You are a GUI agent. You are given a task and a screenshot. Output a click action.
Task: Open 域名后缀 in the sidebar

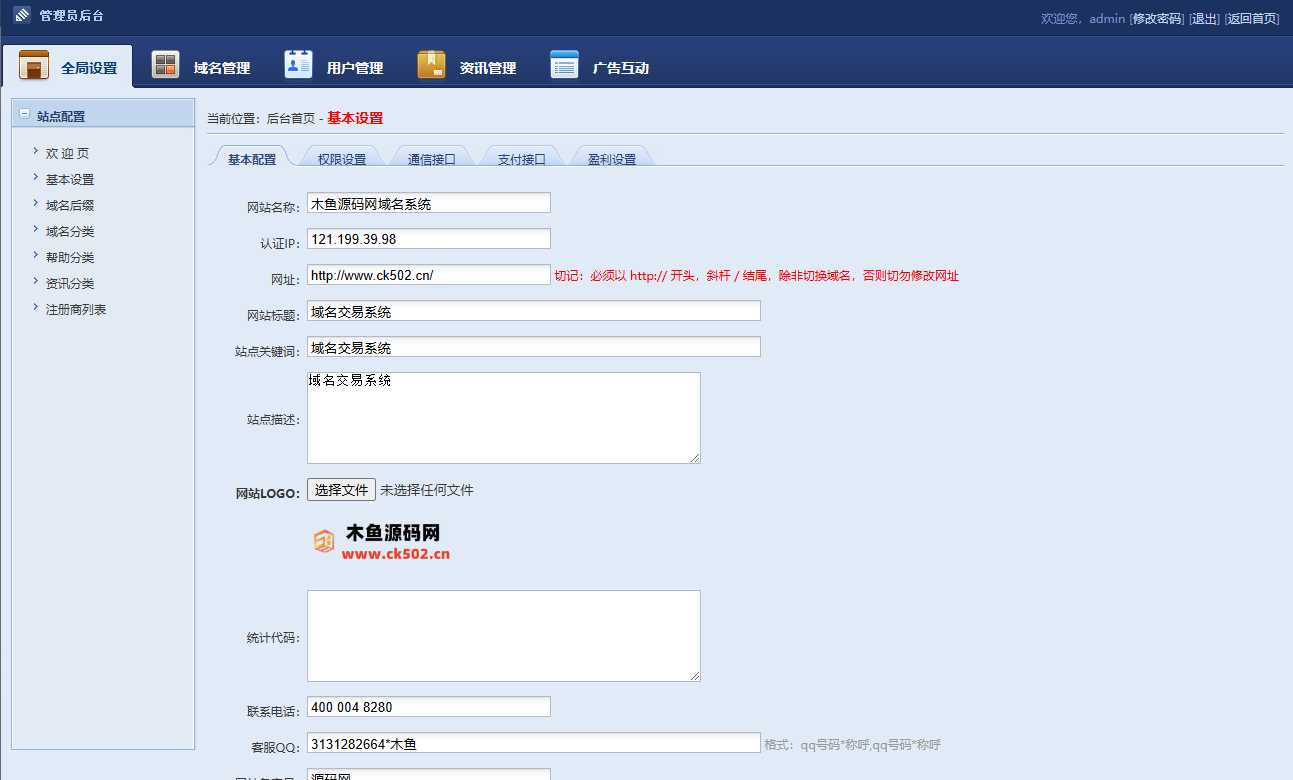(70, 205)
